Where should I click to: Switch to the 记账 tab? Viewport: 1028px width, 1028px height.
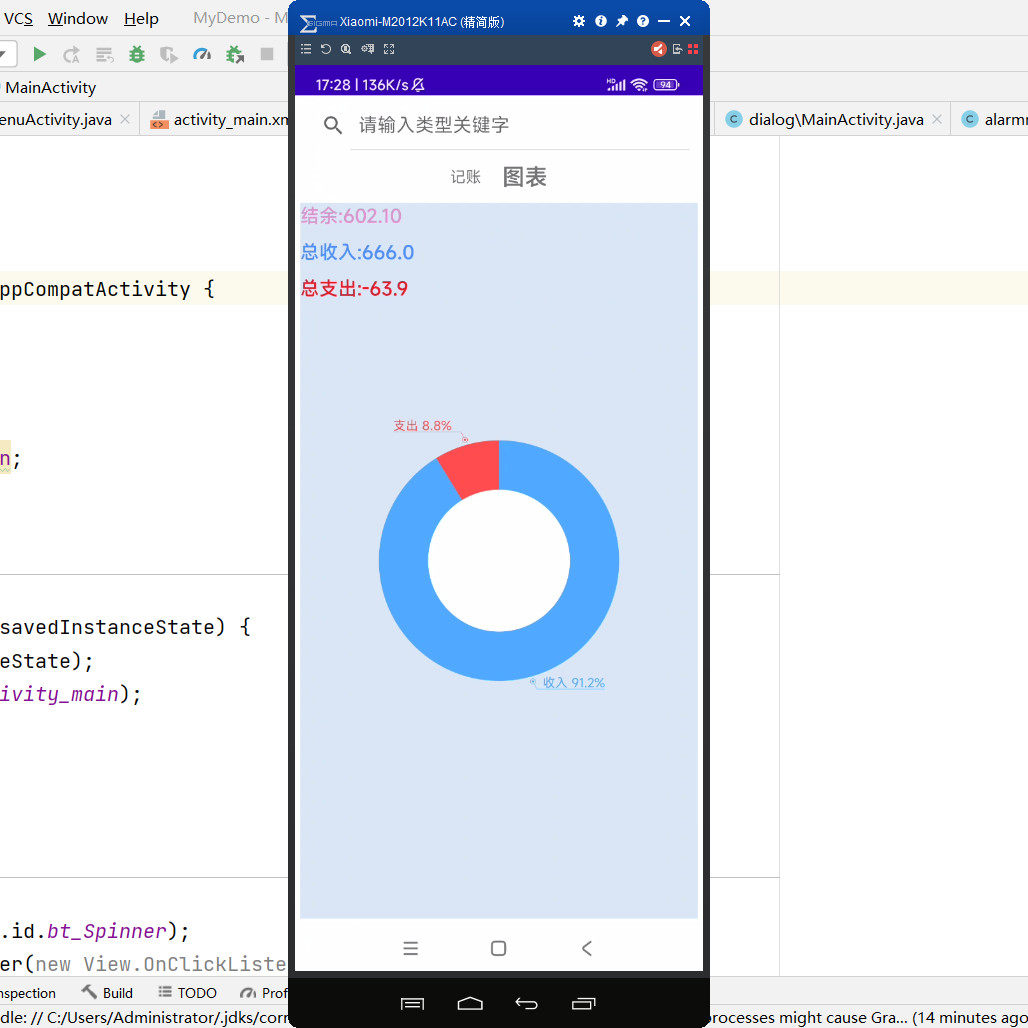coord(465,177)
